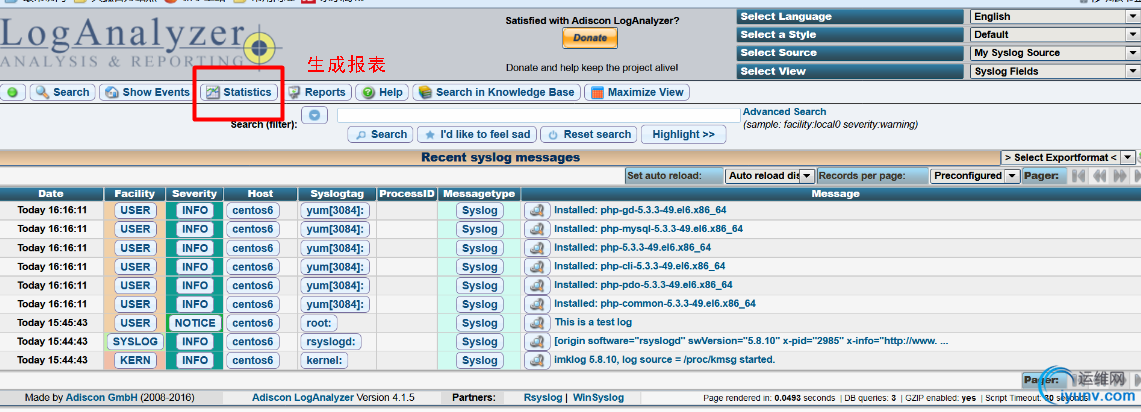Click Installed: php-mysql message text

point(648,229)
